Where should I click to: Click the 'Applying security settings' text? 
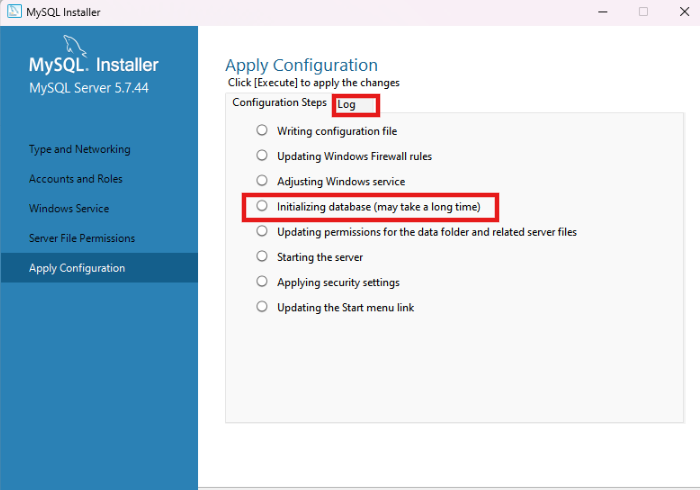[x=338, y=282]
